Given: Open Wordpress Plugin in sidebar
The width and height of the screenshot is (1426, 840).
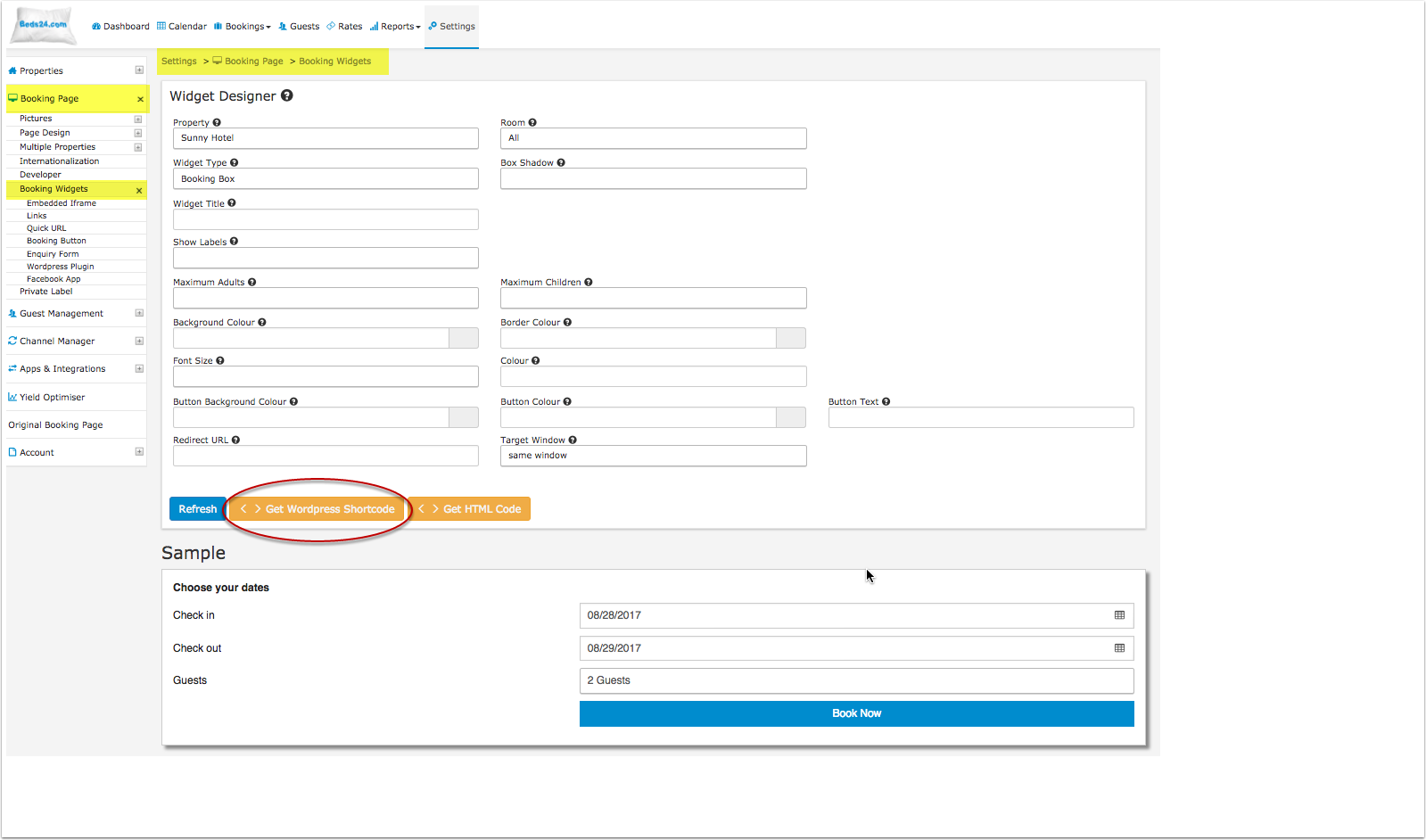Looking at the screenshot, I should pos(61,267).
